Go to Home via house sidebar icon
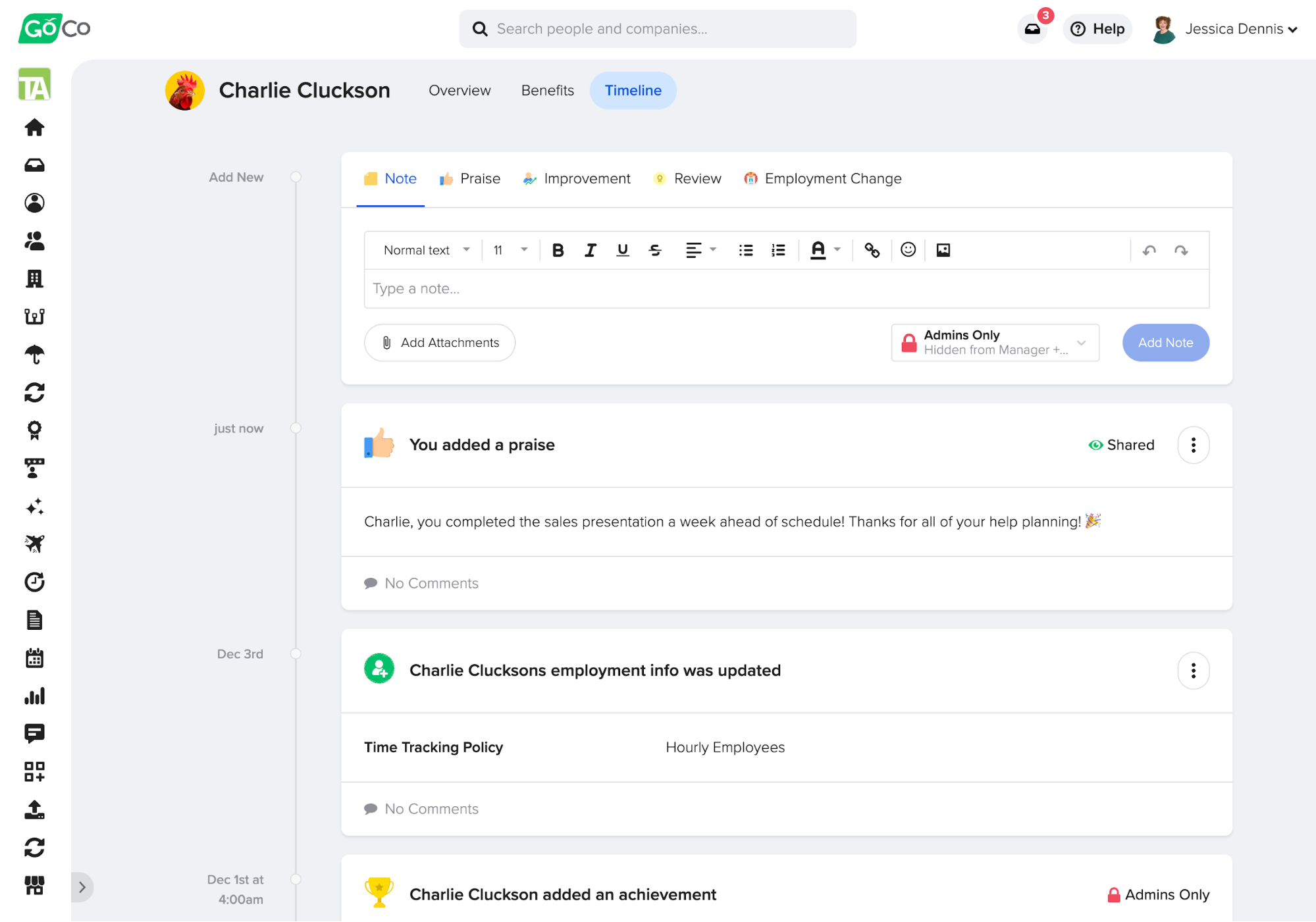1316x922 pixels. (34, 128)
